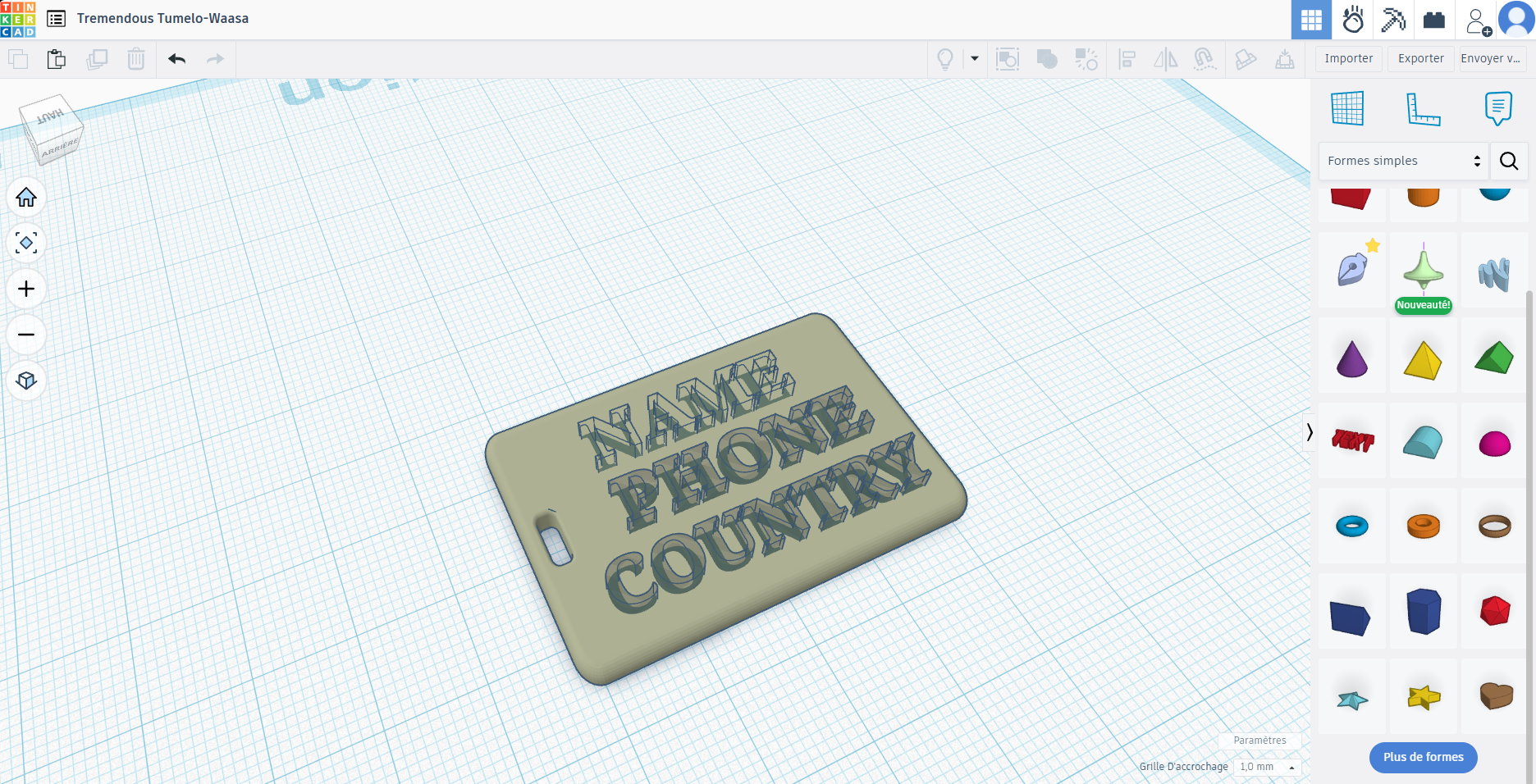This screenshot has height=784, width=1536.
Task: Click the Importer button
Action: coord(1349,59)
